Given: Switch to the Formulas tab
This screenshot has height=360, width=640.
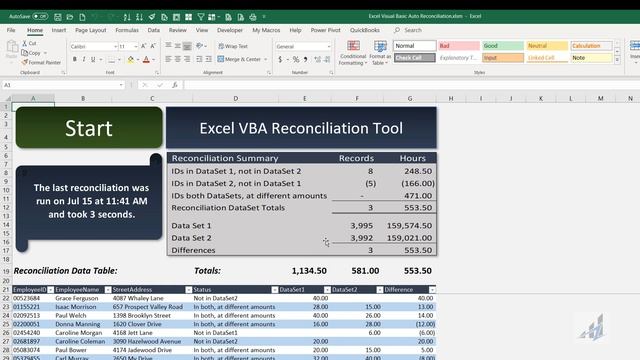Looking at the screenshot, I should pyautogui.click(x=127, y=30).
